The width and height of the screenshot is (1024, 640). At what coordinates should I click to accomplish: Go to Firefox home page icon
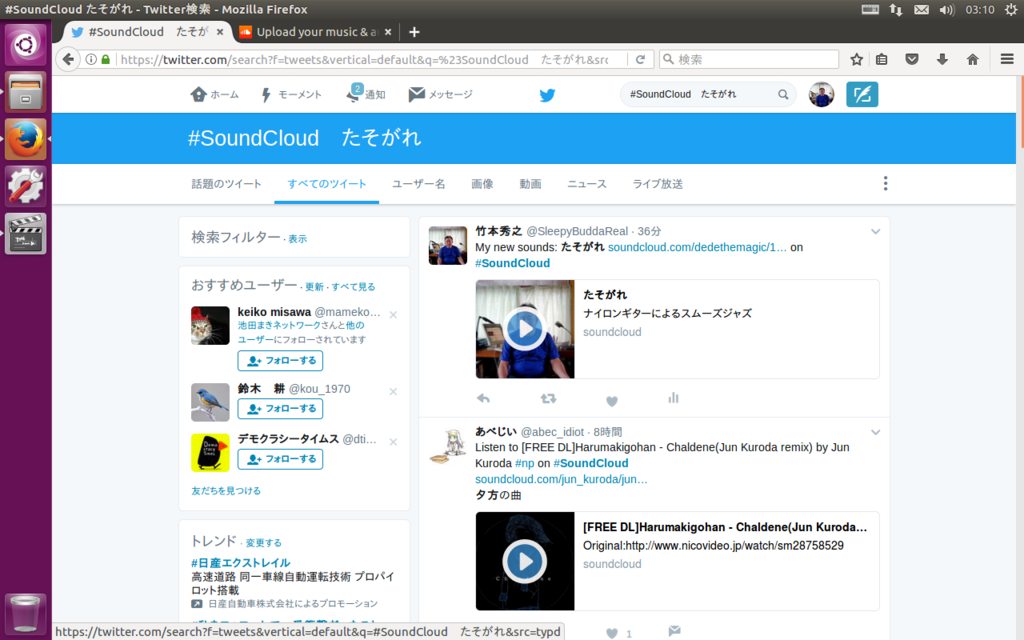point(972,59)
